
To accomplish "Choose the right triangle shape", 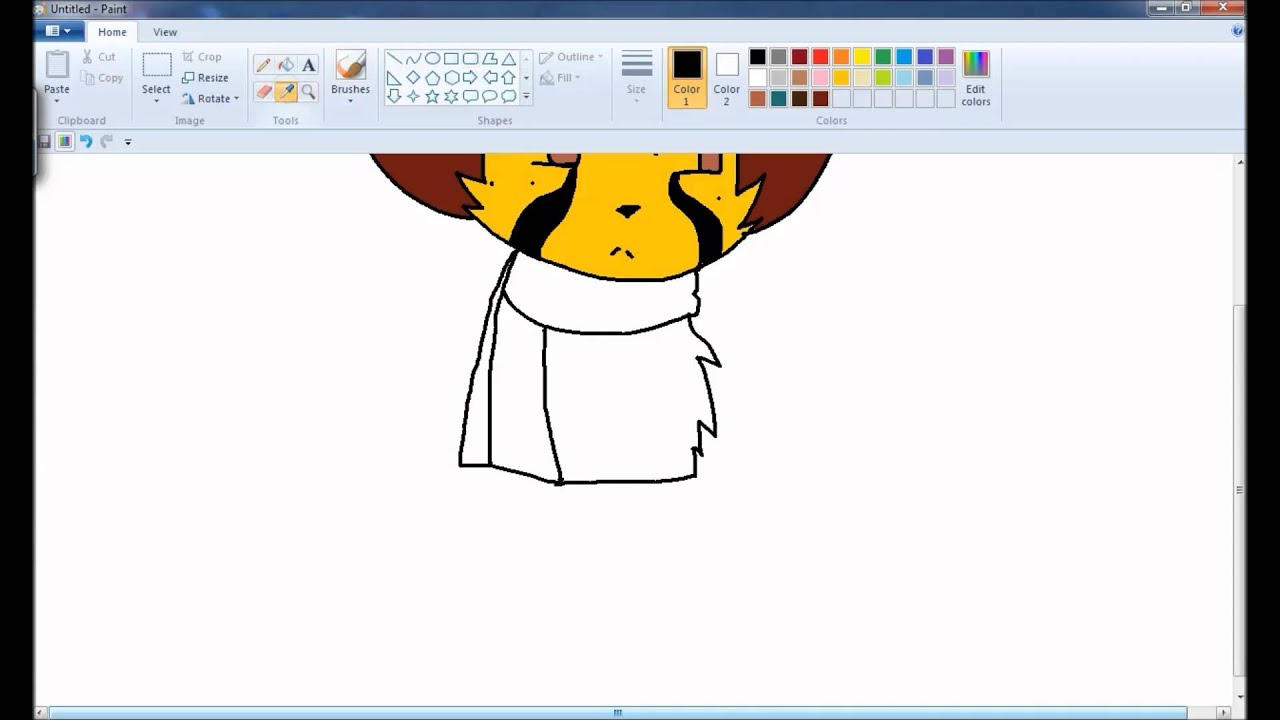I will [x=394, y=78].
